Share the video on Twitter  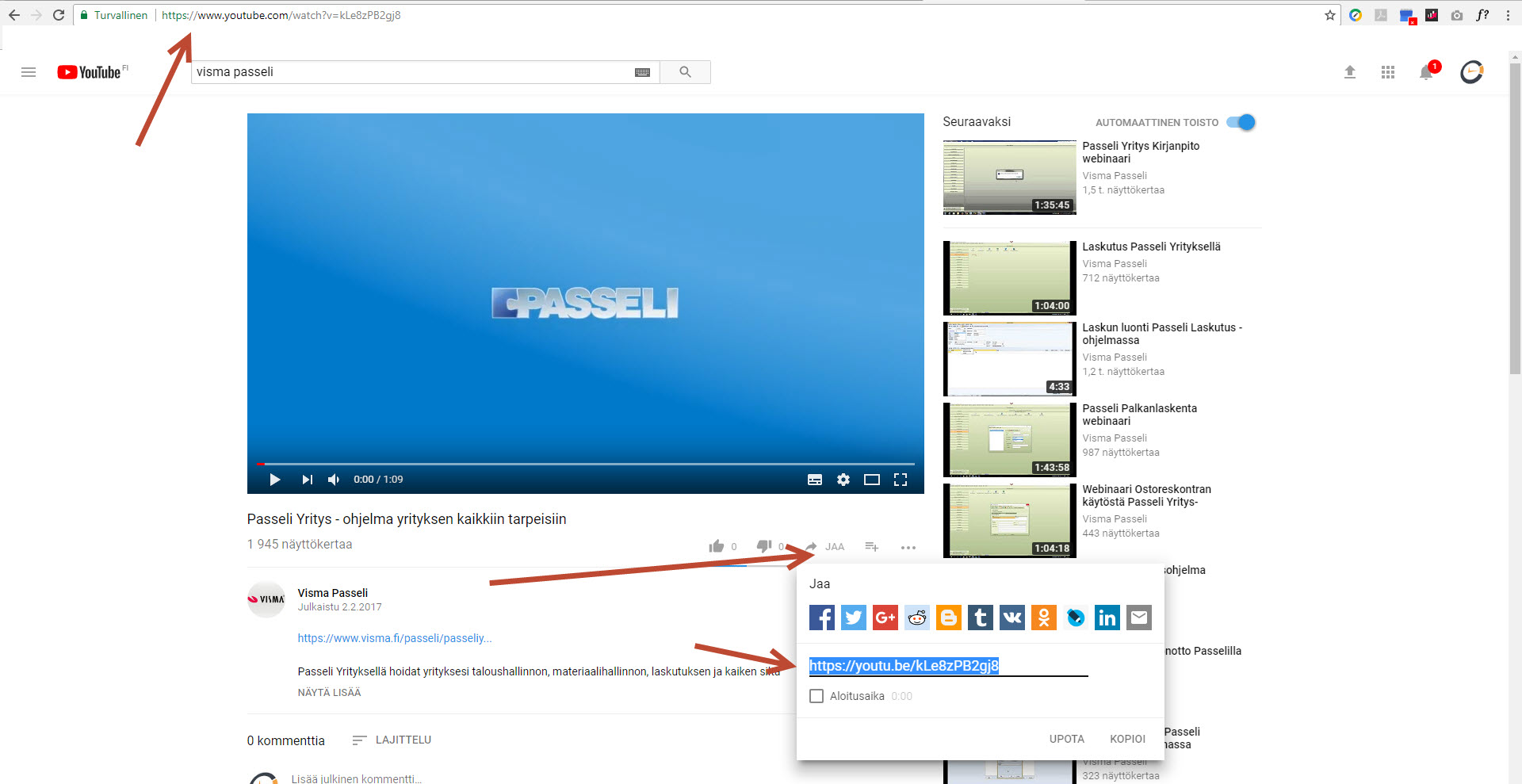(853, 618)
